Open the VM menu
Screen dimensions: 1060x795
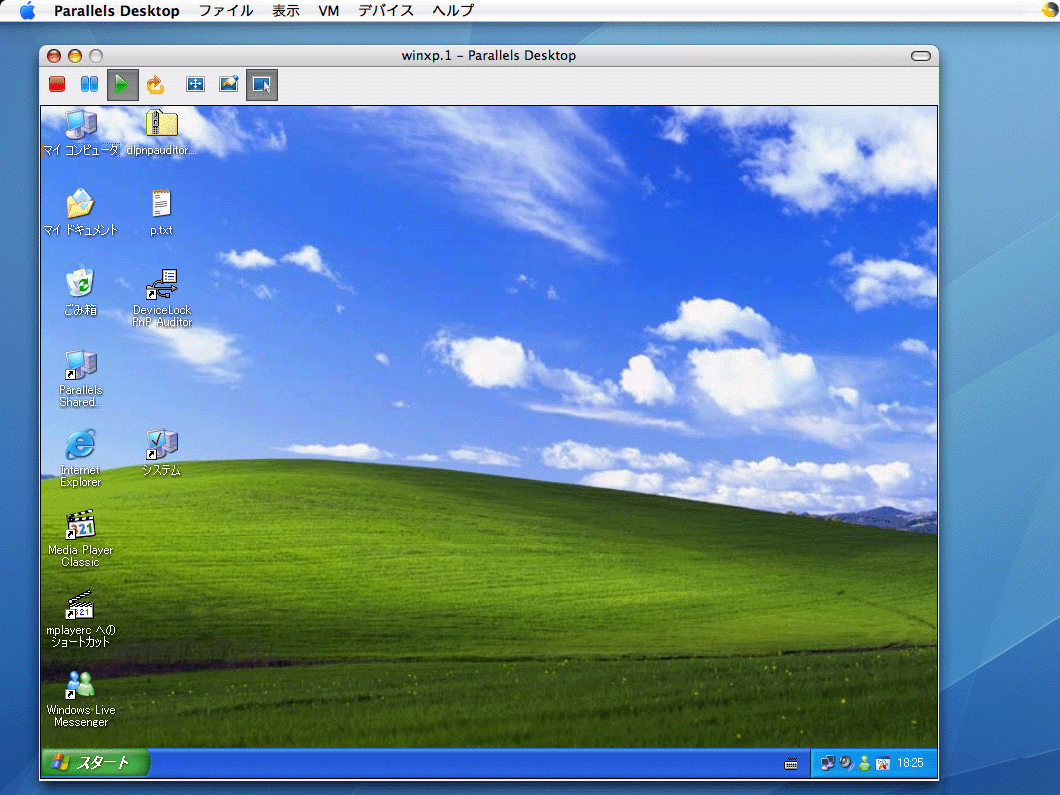[x=329, y=11]
